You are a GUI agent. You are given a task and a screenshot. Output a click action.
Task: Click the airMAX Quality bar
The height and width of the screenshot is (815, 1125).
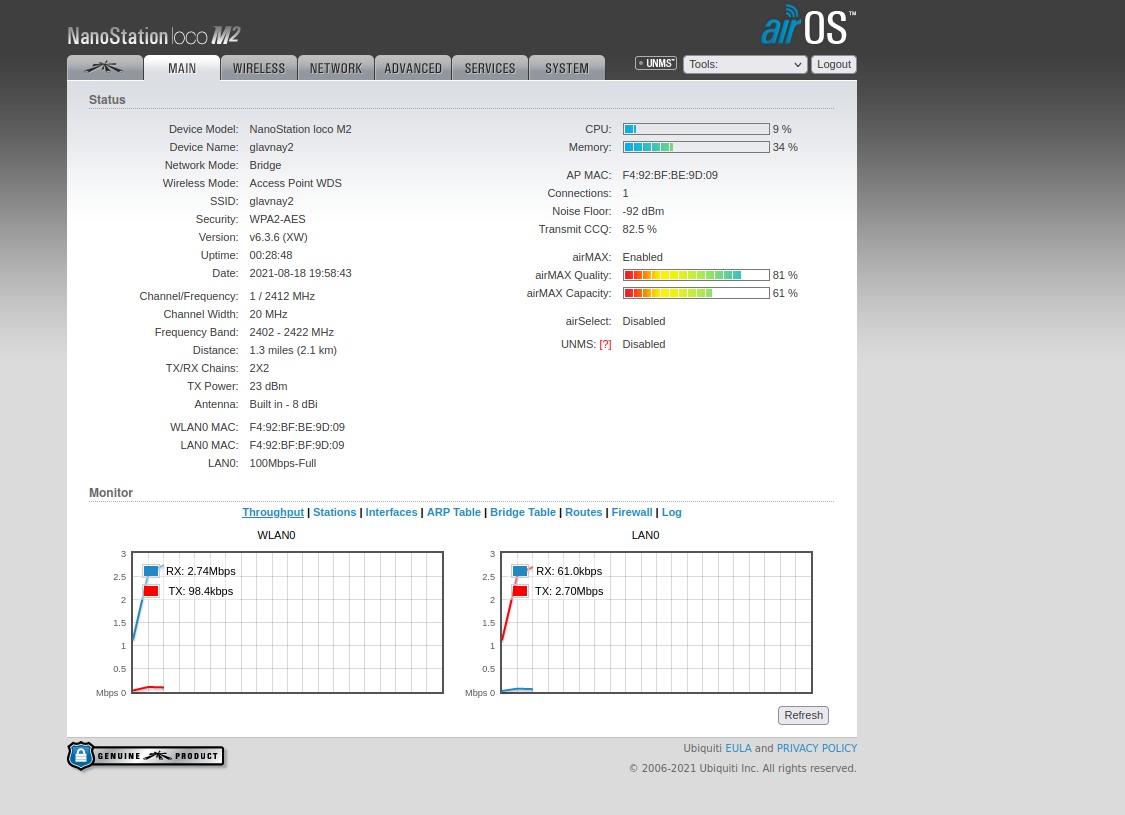point(696,275)
